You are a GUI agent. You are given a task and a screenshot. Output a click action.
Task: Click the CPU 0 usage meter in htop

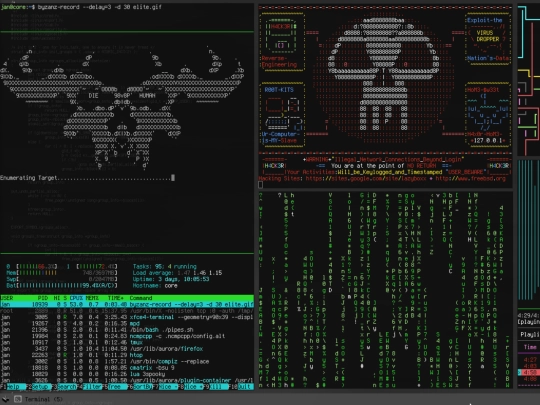click(x=32, y=267)
